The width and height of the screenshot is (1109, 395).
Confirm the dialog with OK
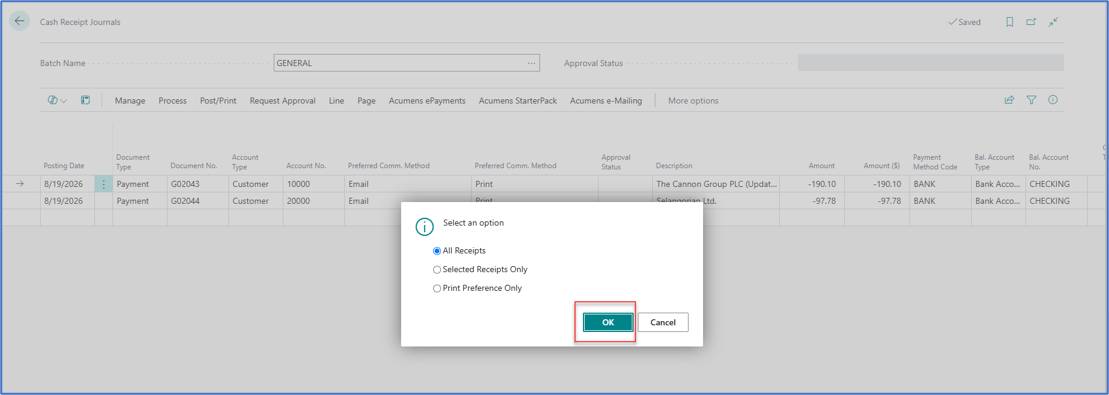(608, 322)
